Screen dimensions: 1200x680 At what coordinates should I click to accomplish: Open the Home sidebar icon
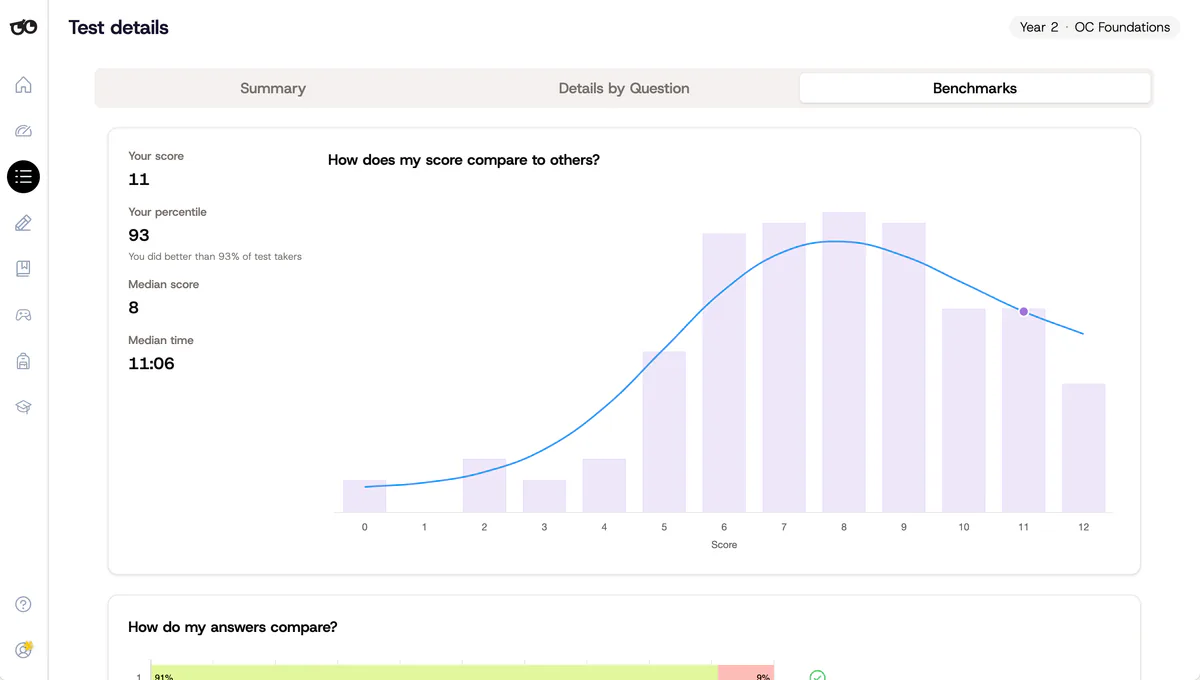tap(24, 85)
